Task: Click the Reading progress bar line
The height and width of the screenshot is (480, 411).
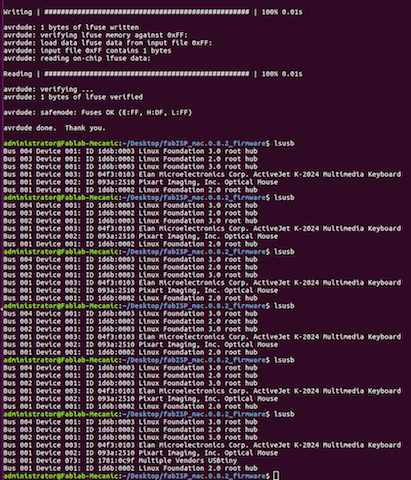Action: click(x=153, y=74)
